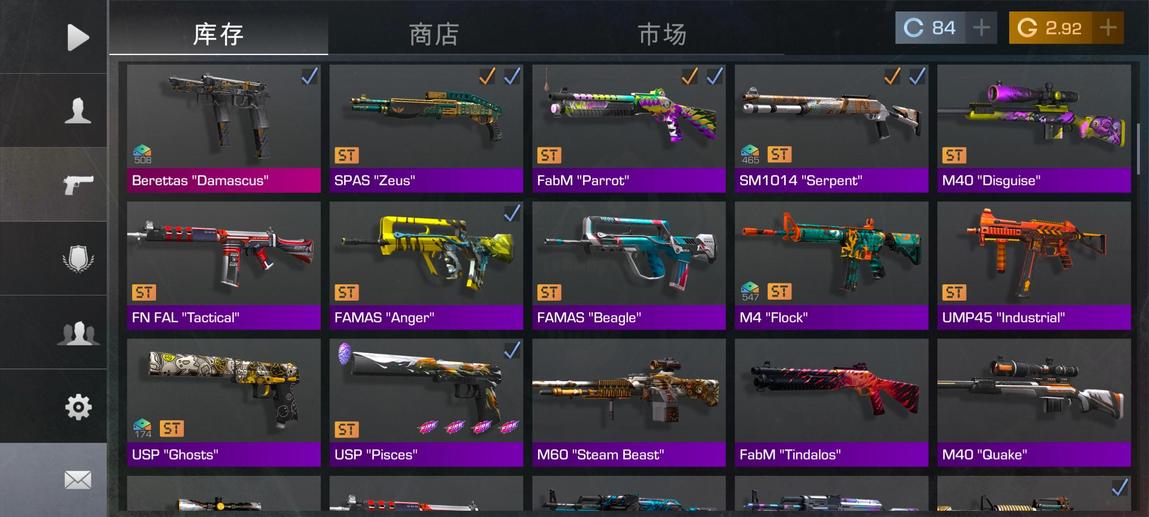Click the play arrow sidebar icon
1149x517 pixels.
tap(78, 37)
